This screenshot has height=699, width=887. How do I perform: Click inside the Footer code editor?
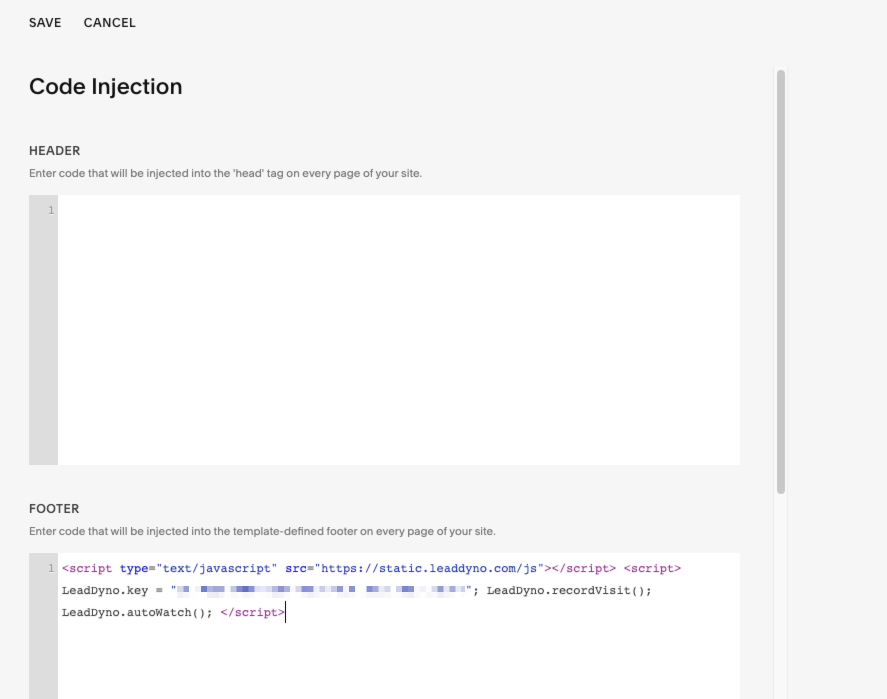398,626
